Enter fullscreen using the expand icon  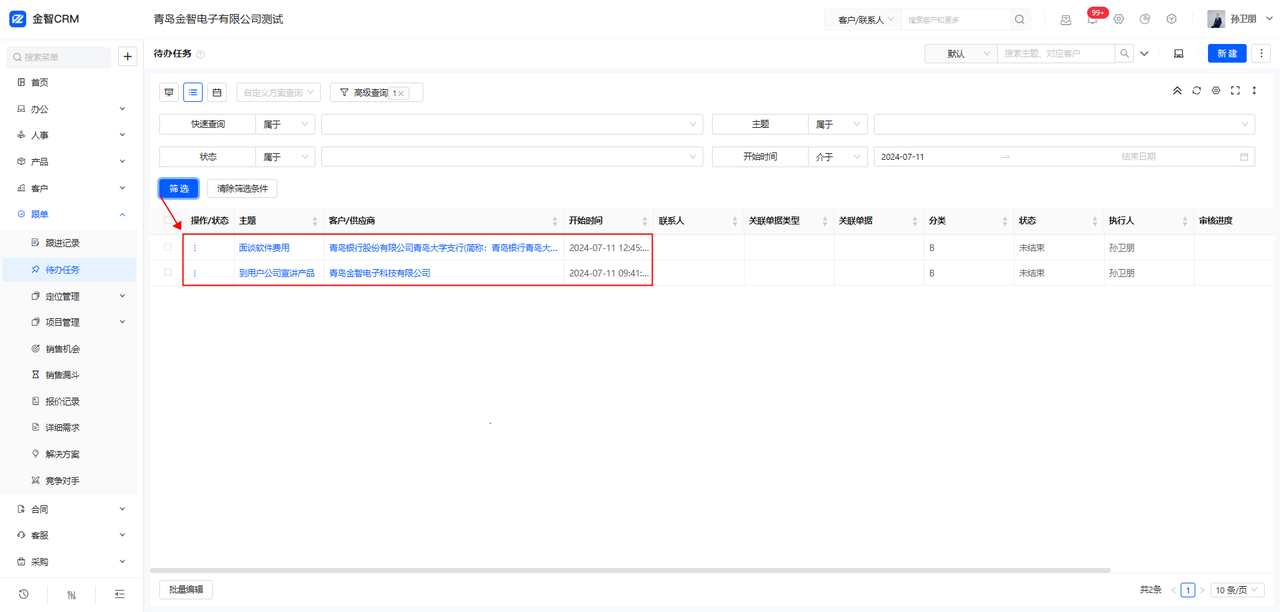[x=1235, y=90]
